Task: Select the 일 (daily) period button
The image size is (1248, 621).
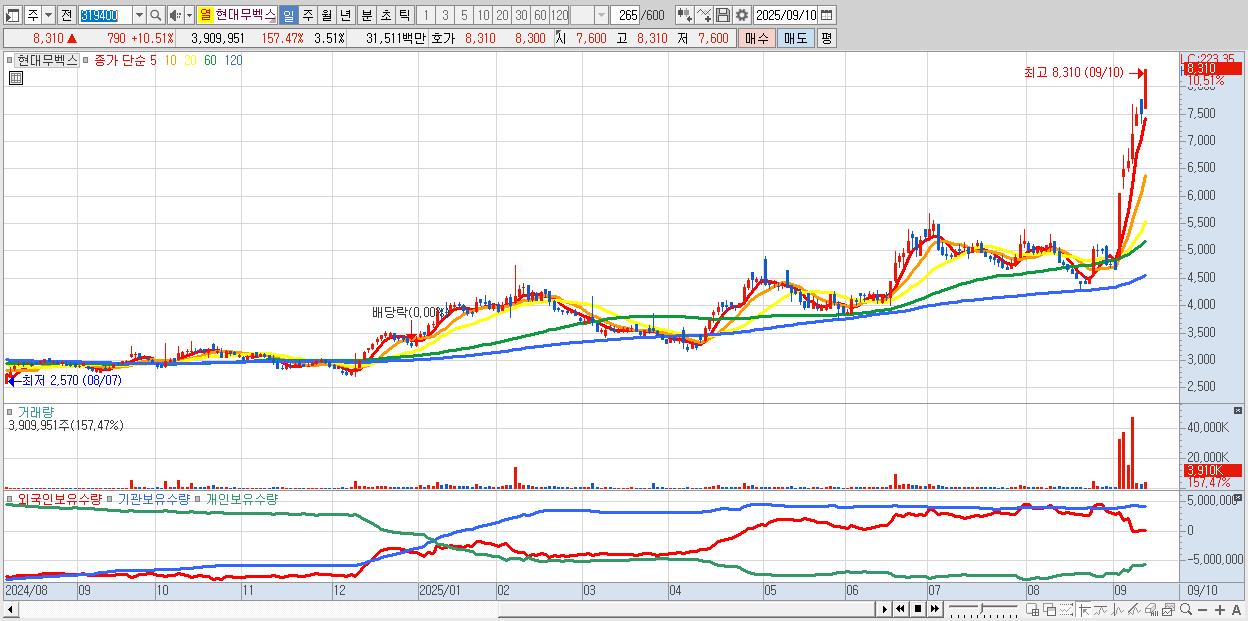Action: [288, 15]
